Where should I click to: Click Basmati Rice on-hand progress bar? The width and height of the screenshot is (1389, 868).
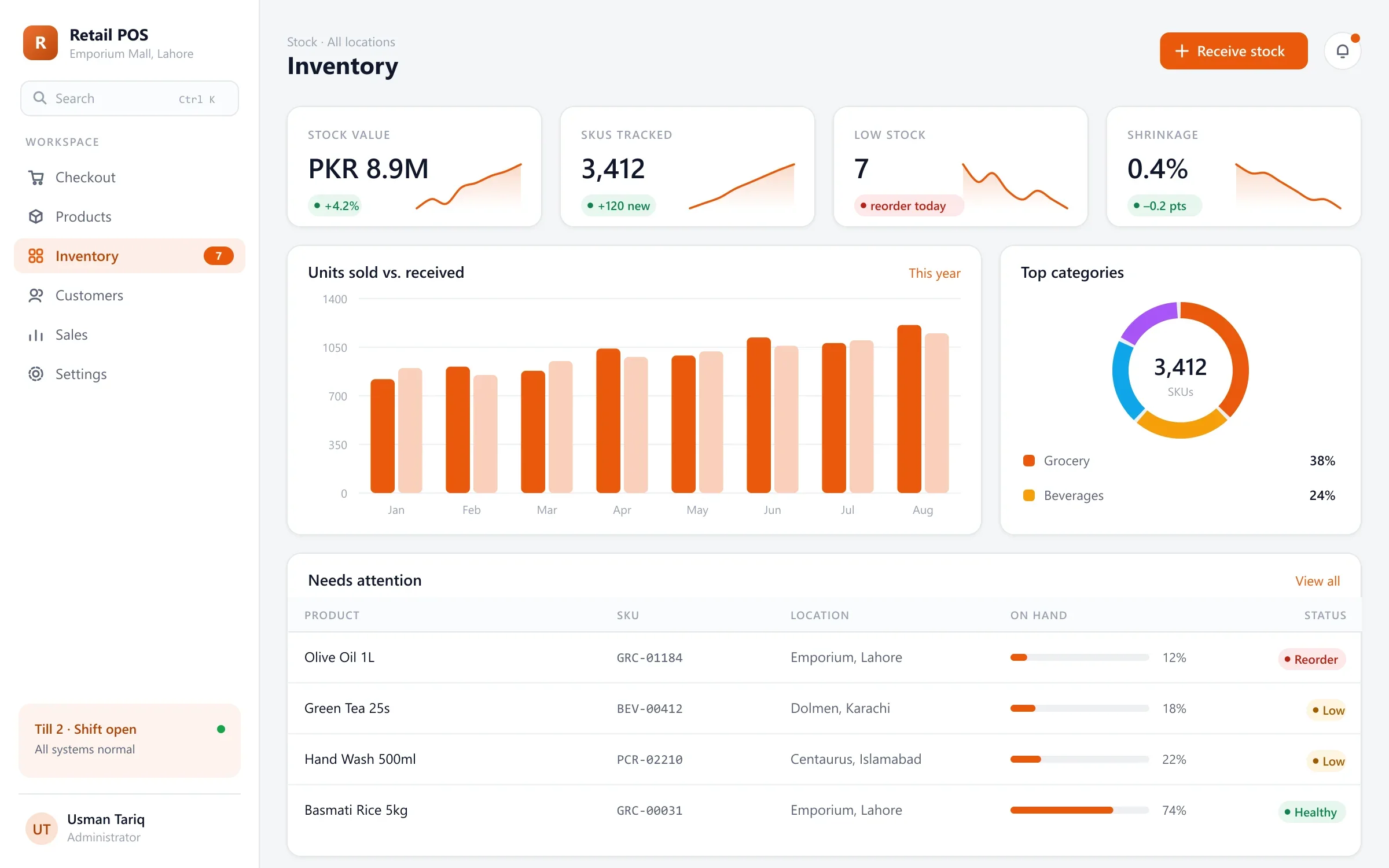[x=1079, y=810]
